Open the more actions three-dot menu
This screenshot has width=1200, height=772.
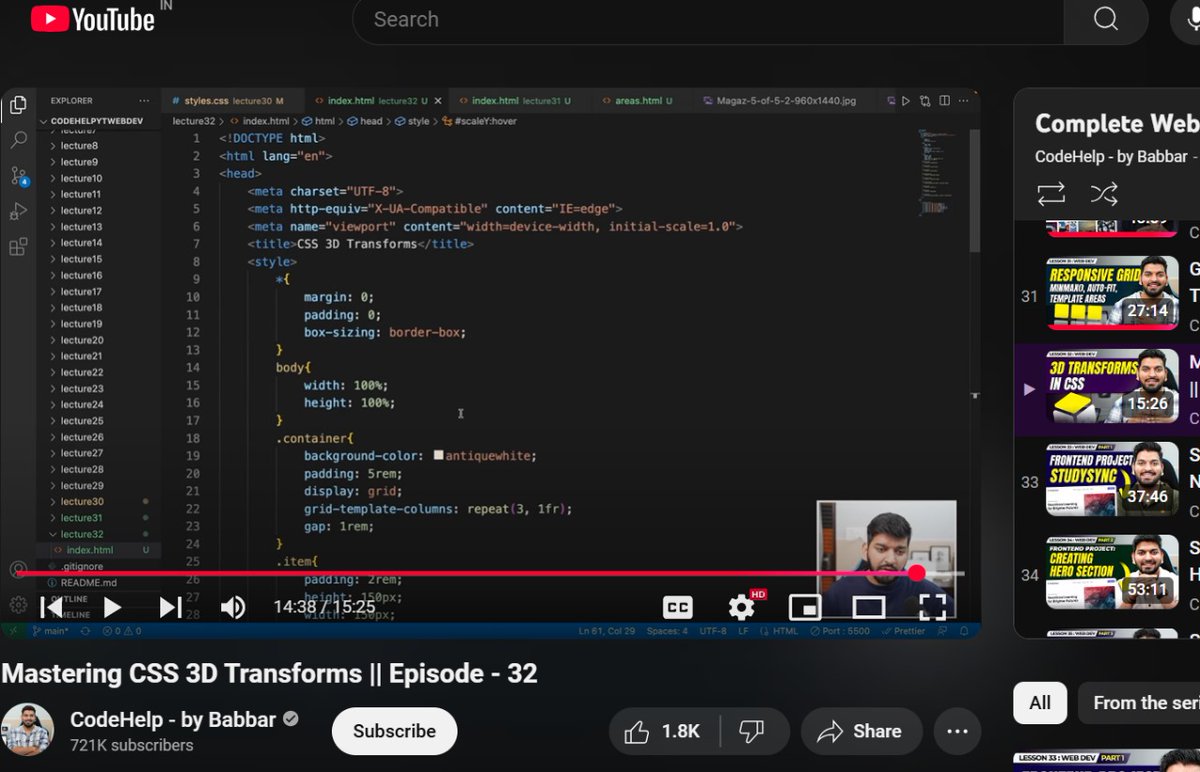pyautogui.click(x=957, y=732)
